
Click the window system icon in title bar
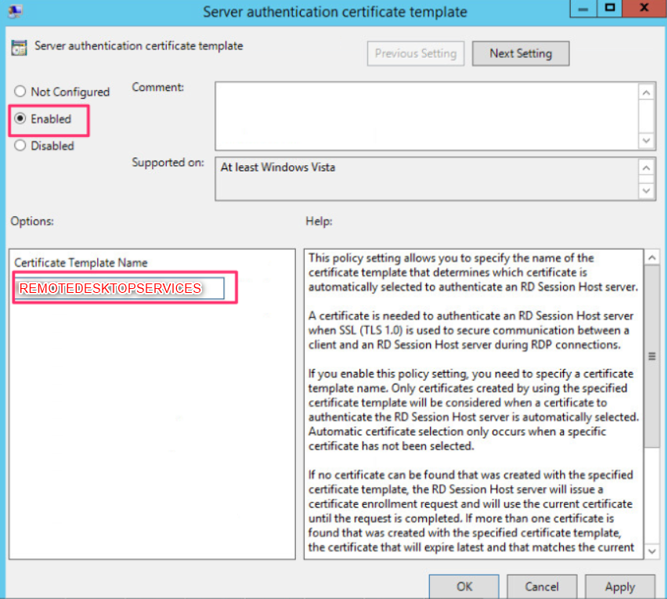pos(15,11)
